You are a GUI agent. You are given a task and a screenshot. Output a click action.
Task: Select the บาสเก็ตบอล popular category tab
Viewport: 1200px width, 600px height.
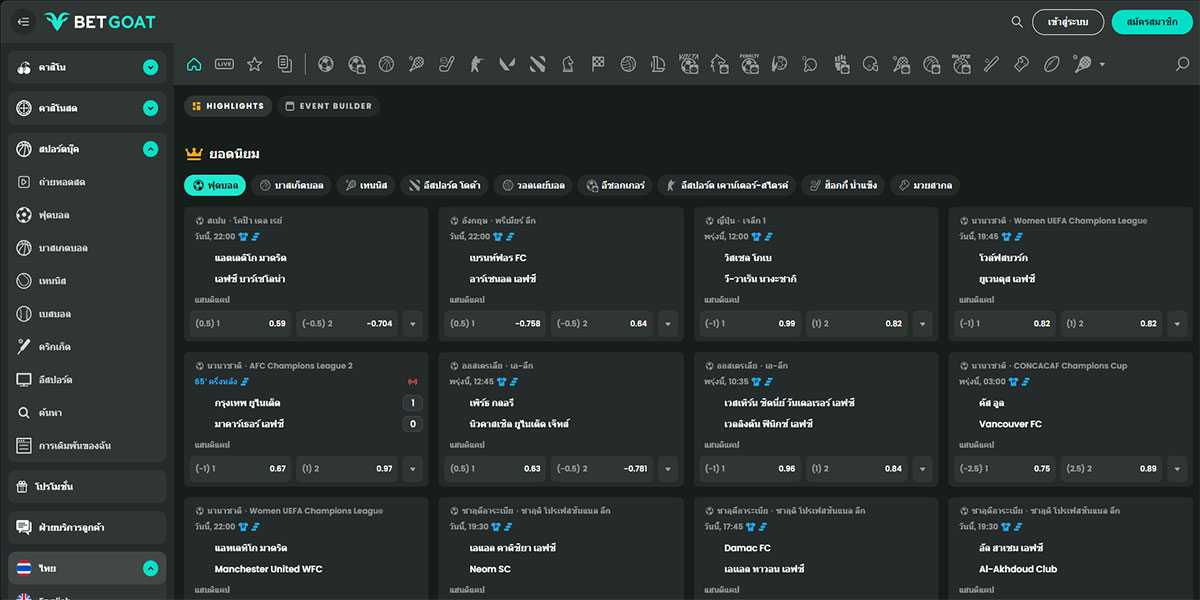(291, 185)
